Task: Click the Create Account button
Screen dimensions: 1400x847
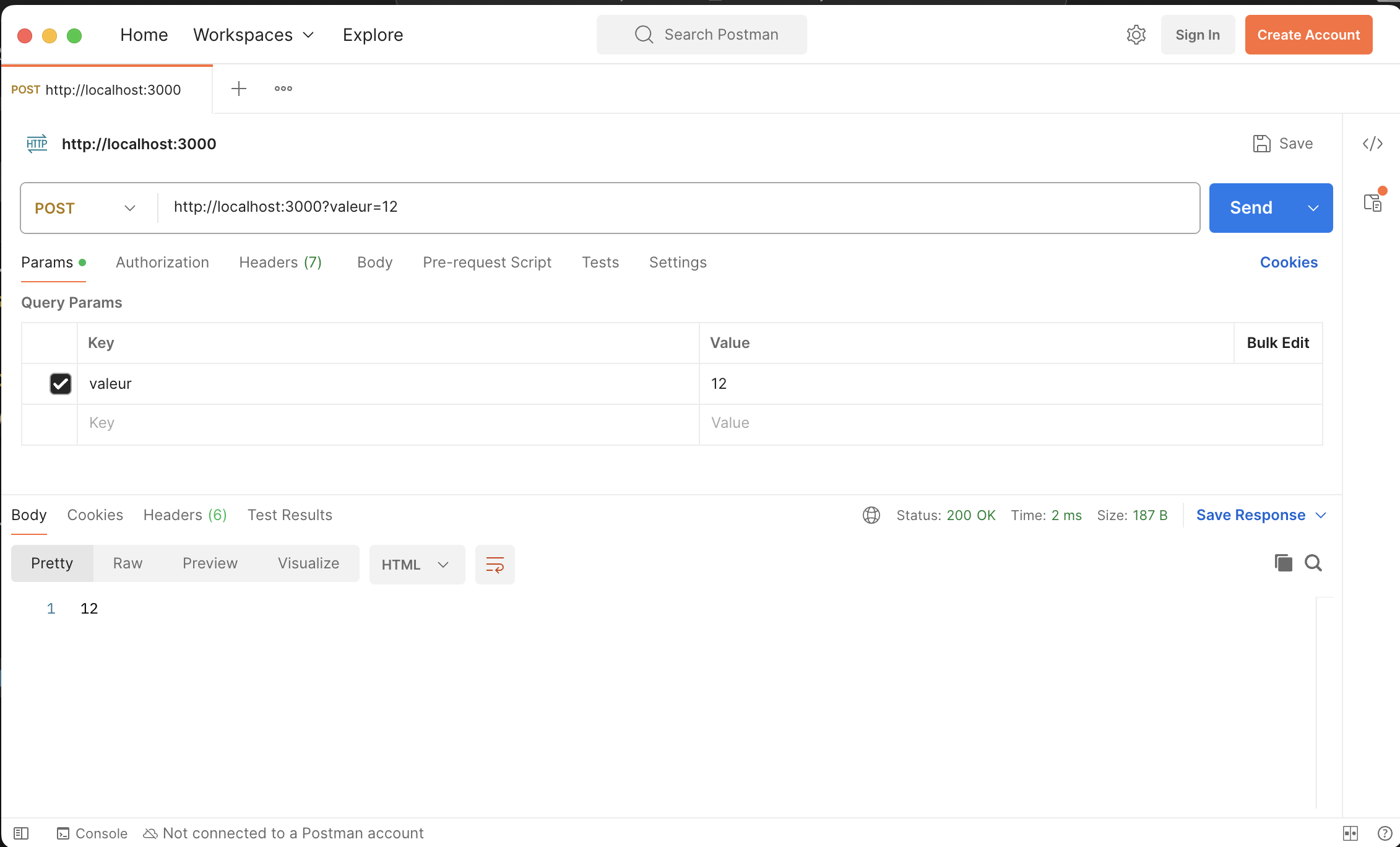Action: pyautogui.click(x=1308, y=35)
